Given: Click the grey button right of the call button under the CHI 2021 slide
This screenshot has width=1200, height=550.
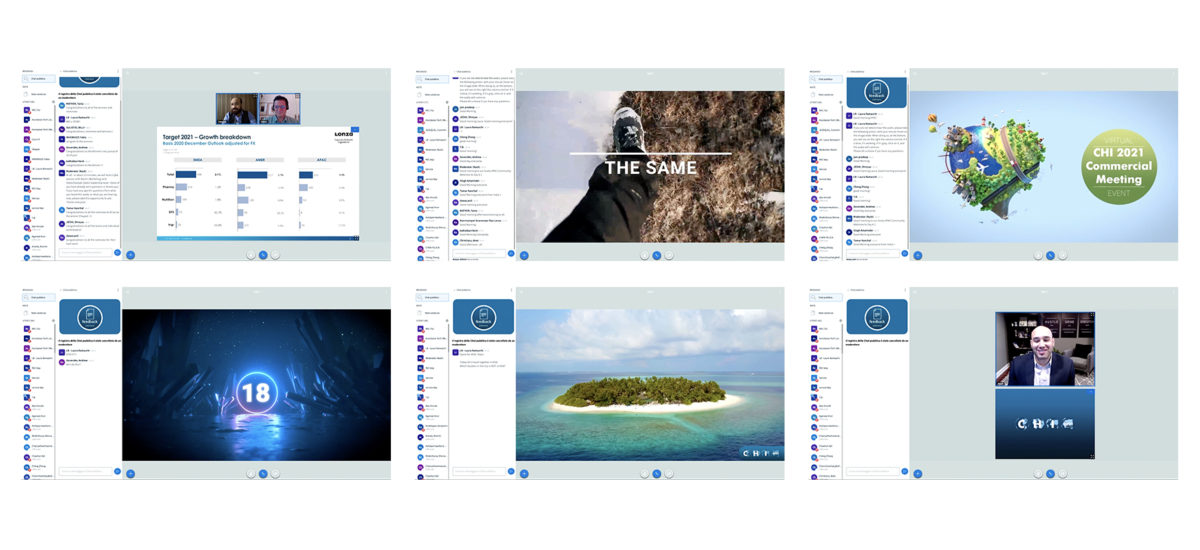Looking at the screenshot, I should [x=1064, y=255].
